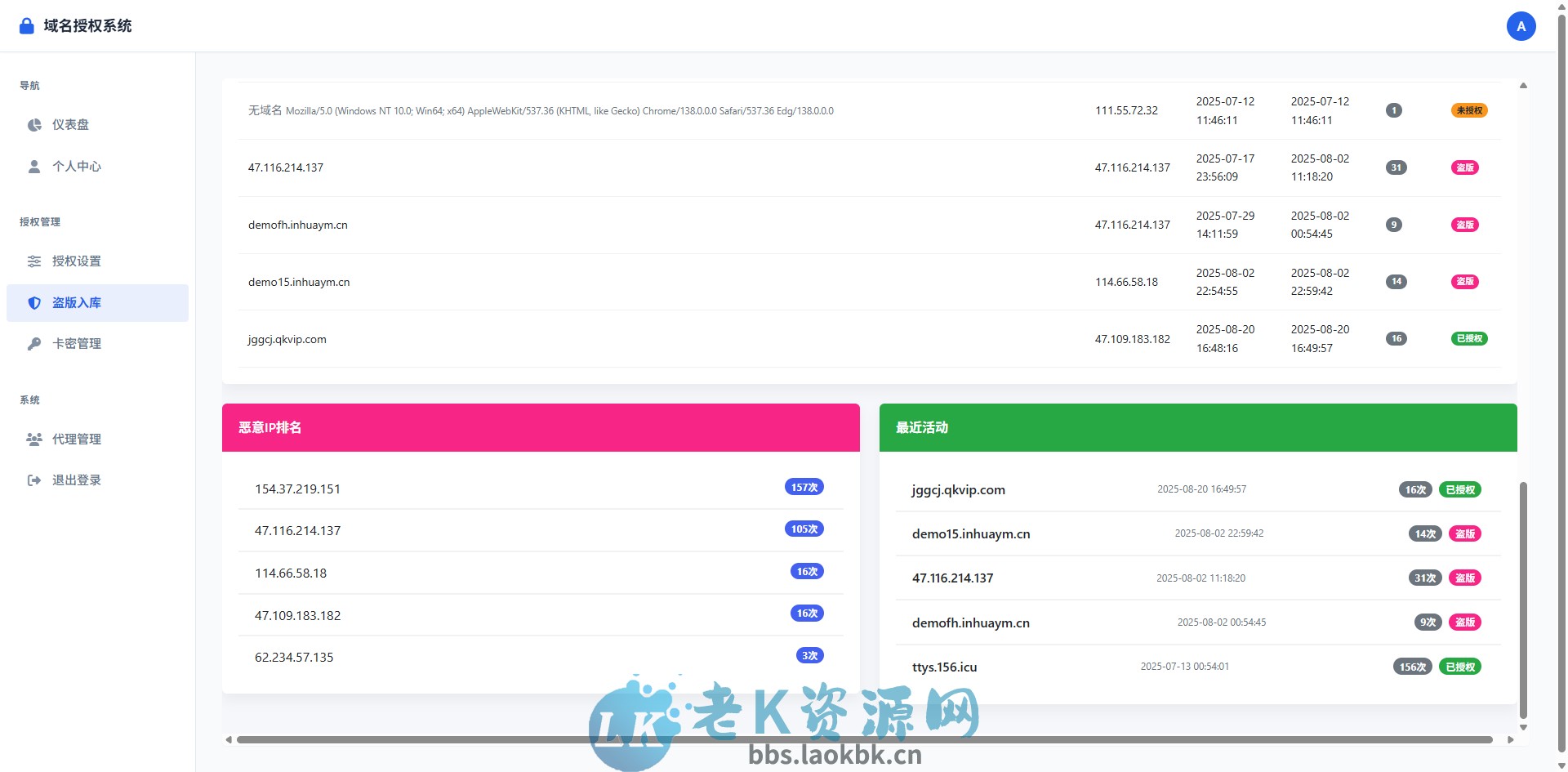The image size is (1568, 772).
Task: Click the 授权设置 sliders icon
Action: click(x=33, y=261)
